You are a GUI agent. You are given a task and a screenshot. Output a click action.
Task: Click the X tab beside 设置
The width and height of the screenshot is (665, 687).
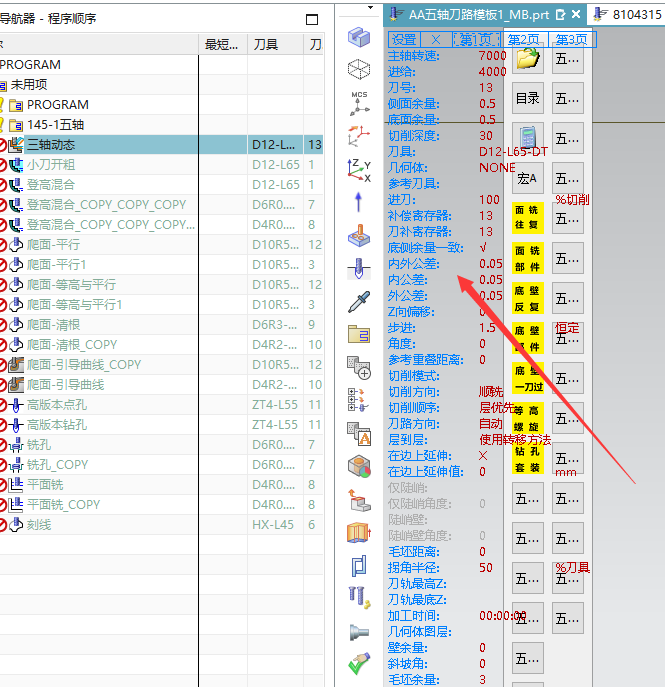point(436,39)
